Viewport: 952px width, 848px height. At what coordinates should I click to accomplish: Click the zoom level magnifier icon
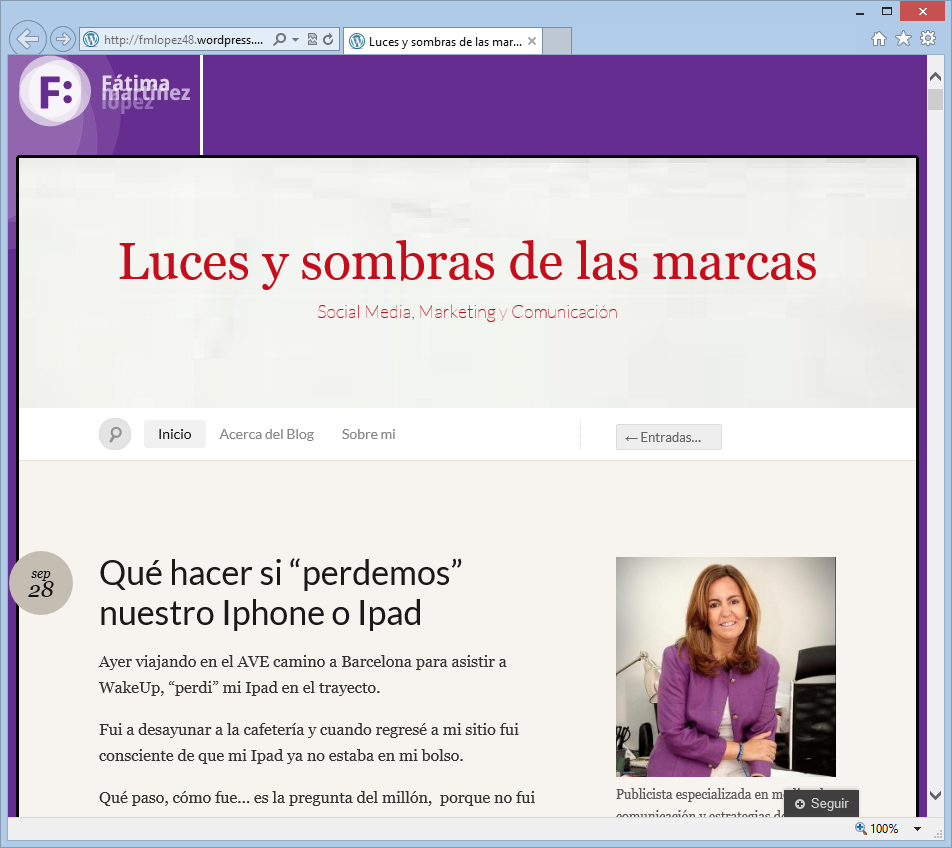(x=861, y=828)
